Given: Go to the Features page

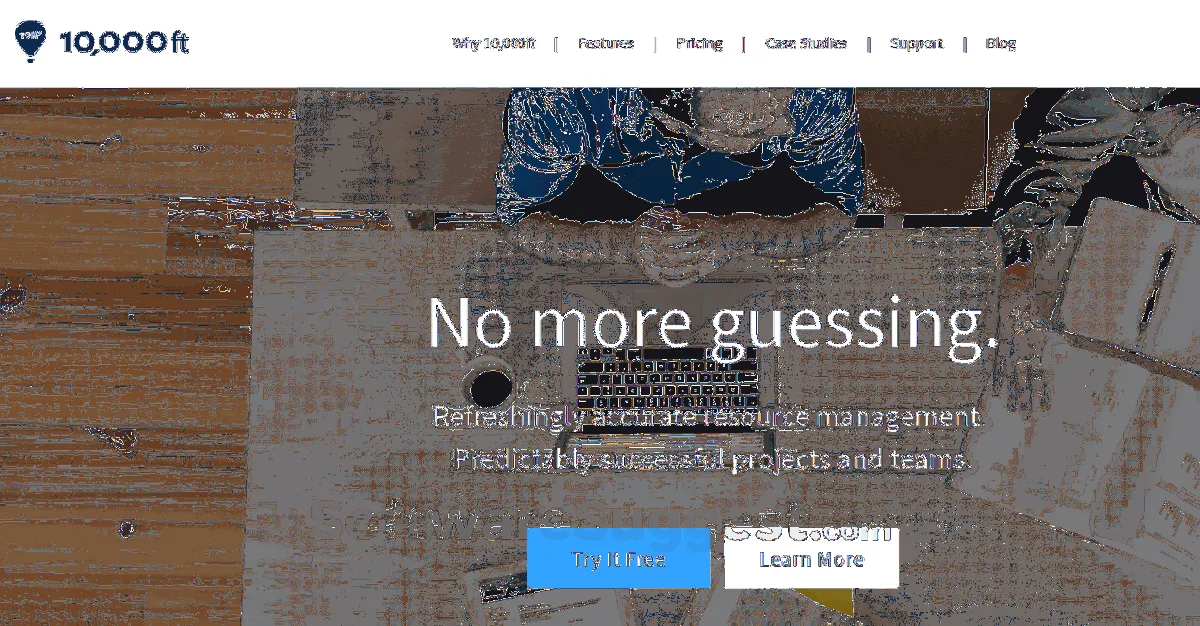Looking at the screenshot, I should tap(606, 43).
